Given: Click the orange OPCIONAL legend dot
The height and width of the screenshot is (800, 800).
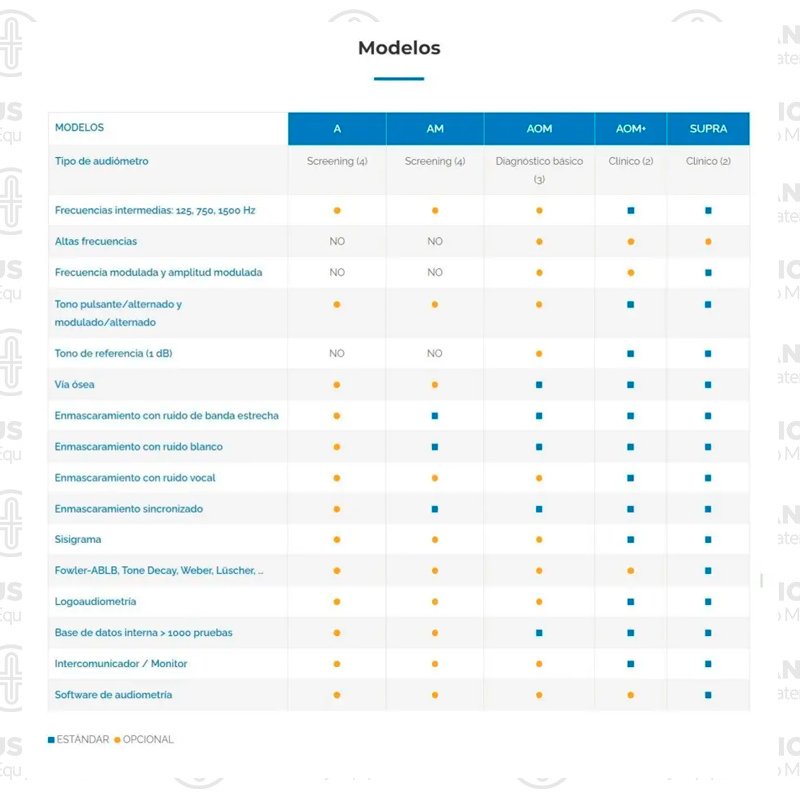Looking at the screenshot, I should (x=117, y=740).
